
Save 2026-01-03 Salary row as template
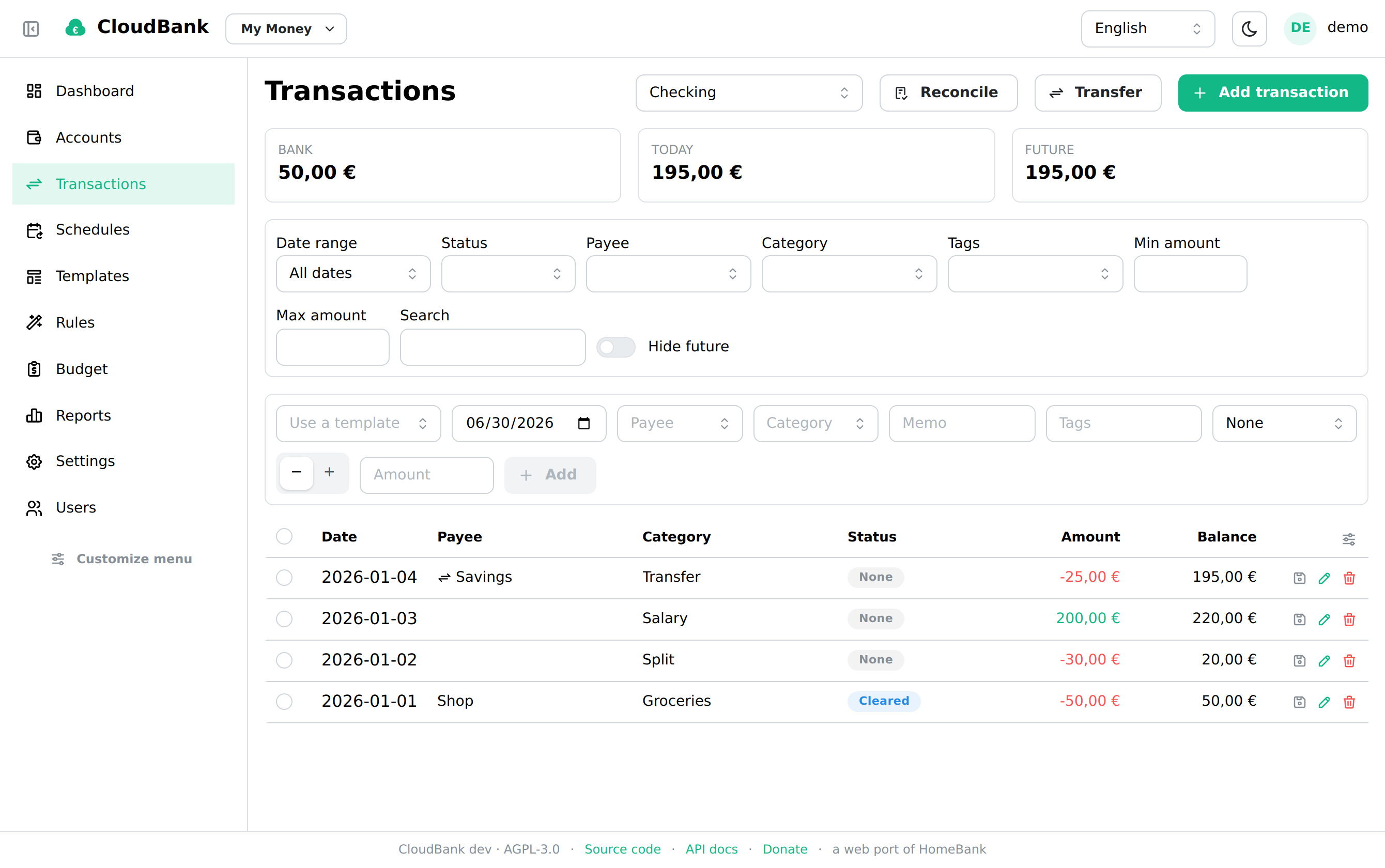coord(1299,619)
